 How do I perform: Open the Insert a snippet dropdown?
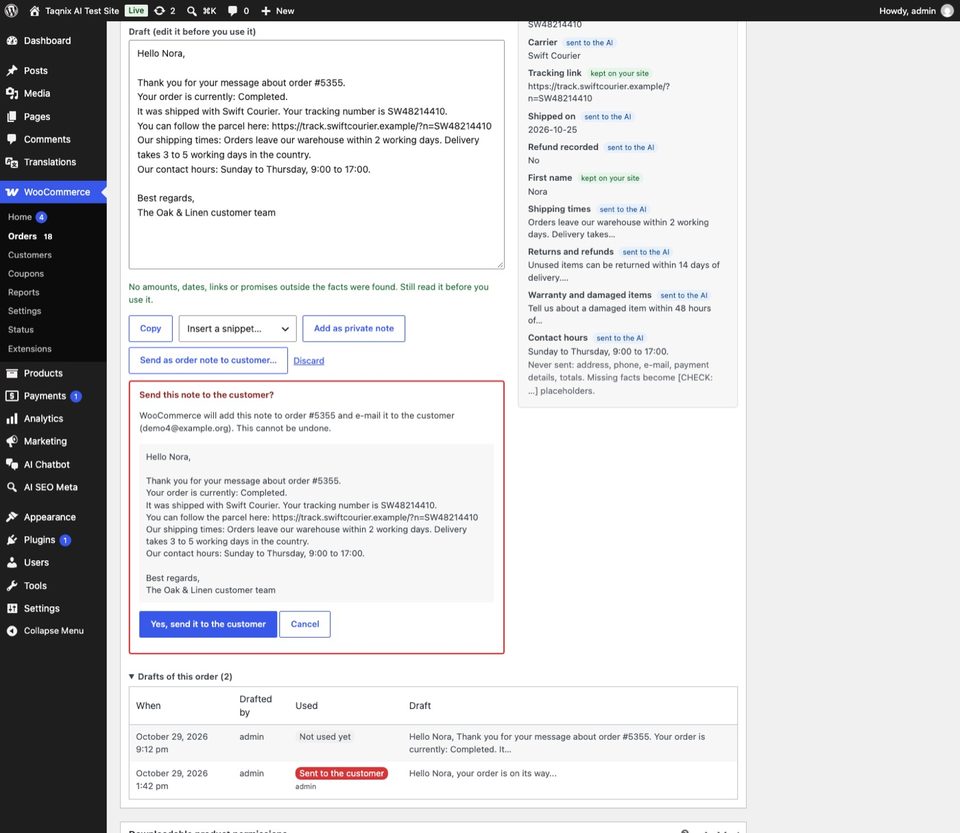[x=238, y=329]
